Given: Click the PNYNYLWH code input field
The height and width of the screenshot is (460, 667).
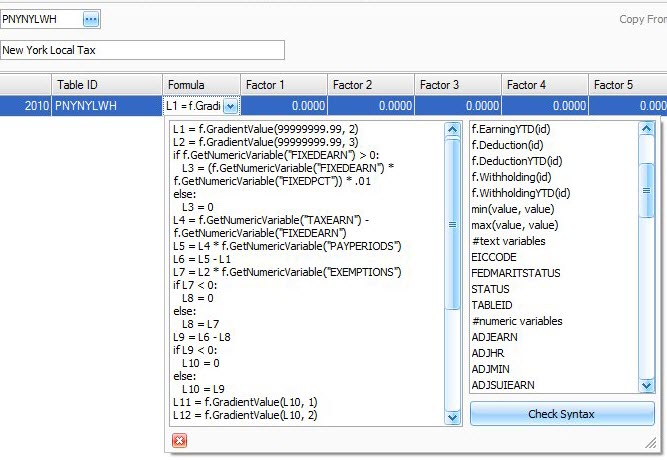Looking at the screenshot, I should [40, 19].
